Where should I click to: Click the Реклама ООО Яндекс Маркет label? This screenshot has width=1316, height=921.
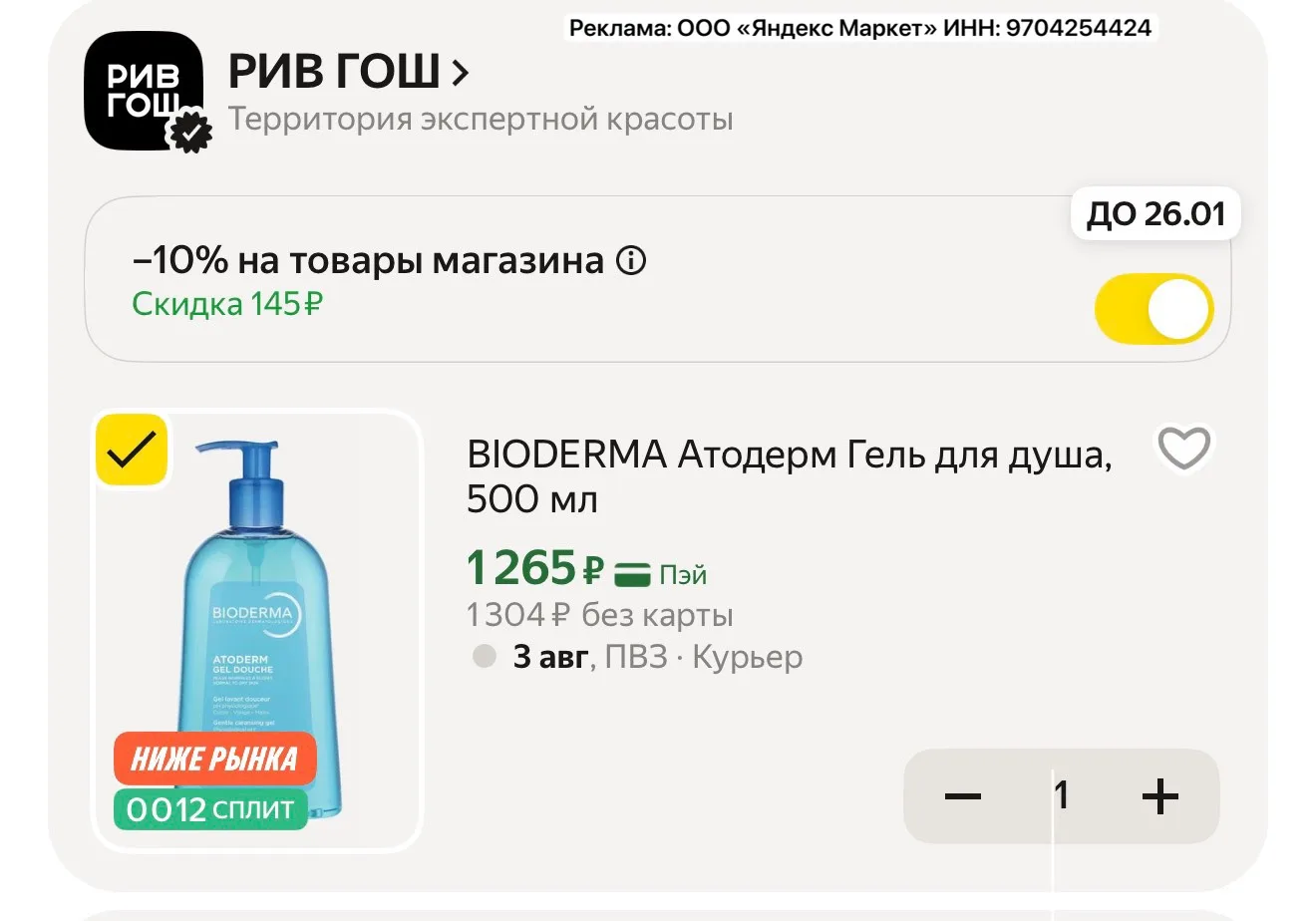(x=860, y=28)
